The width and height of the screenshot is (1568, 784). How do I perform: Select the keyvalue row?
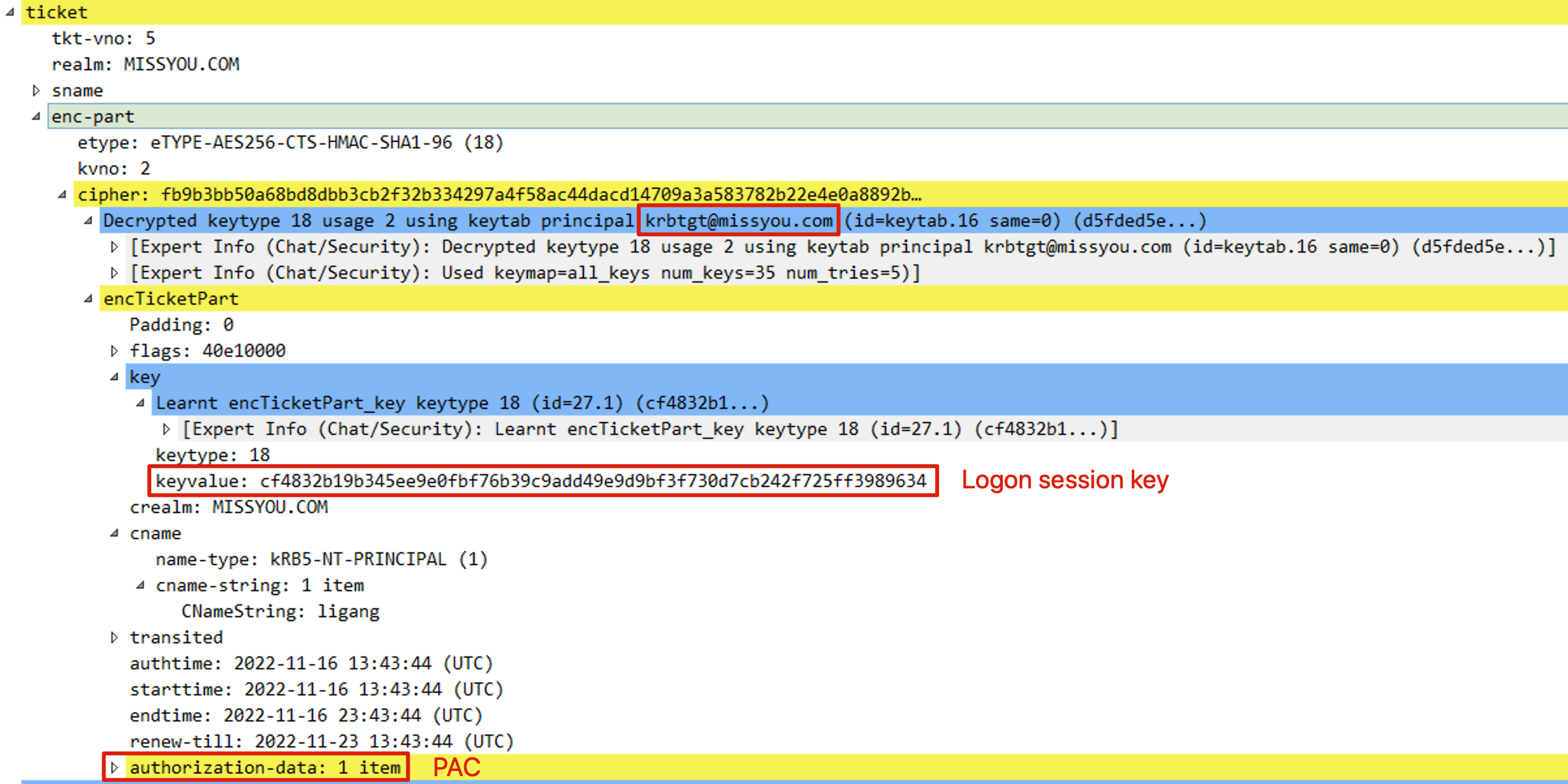pos(540,481)
